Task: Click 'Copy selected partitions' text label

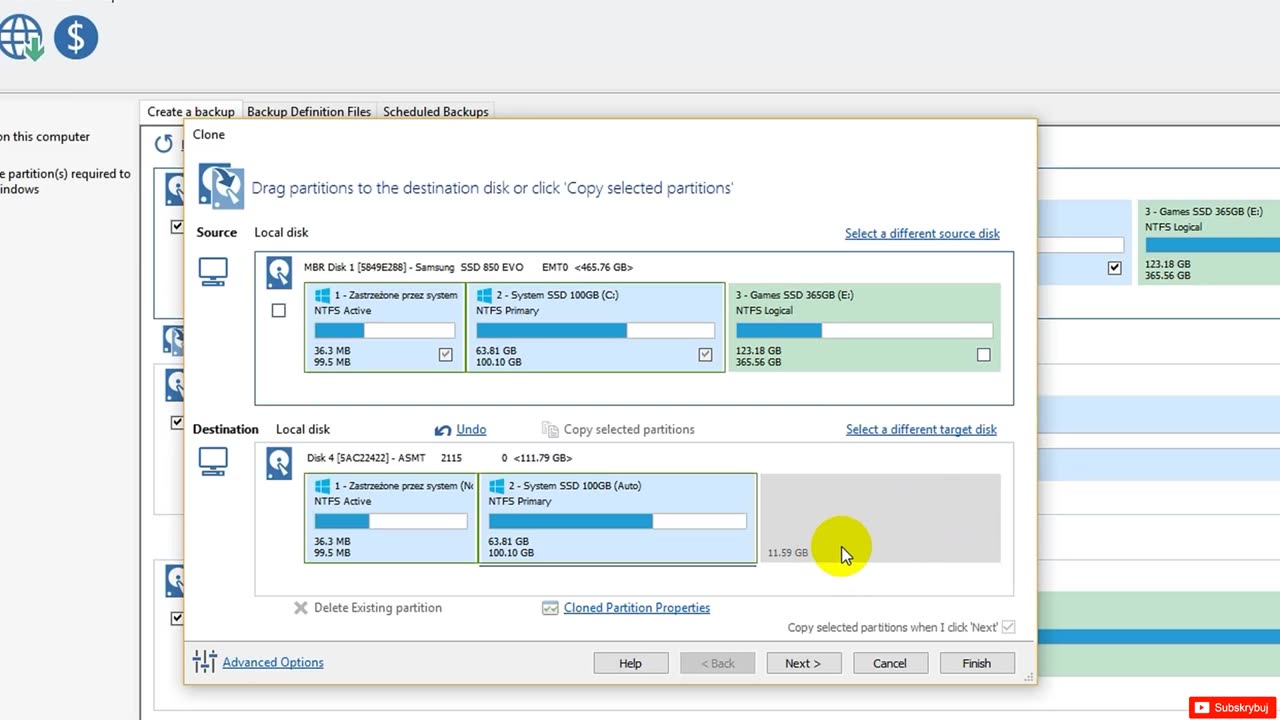Action: click(629, 430)
